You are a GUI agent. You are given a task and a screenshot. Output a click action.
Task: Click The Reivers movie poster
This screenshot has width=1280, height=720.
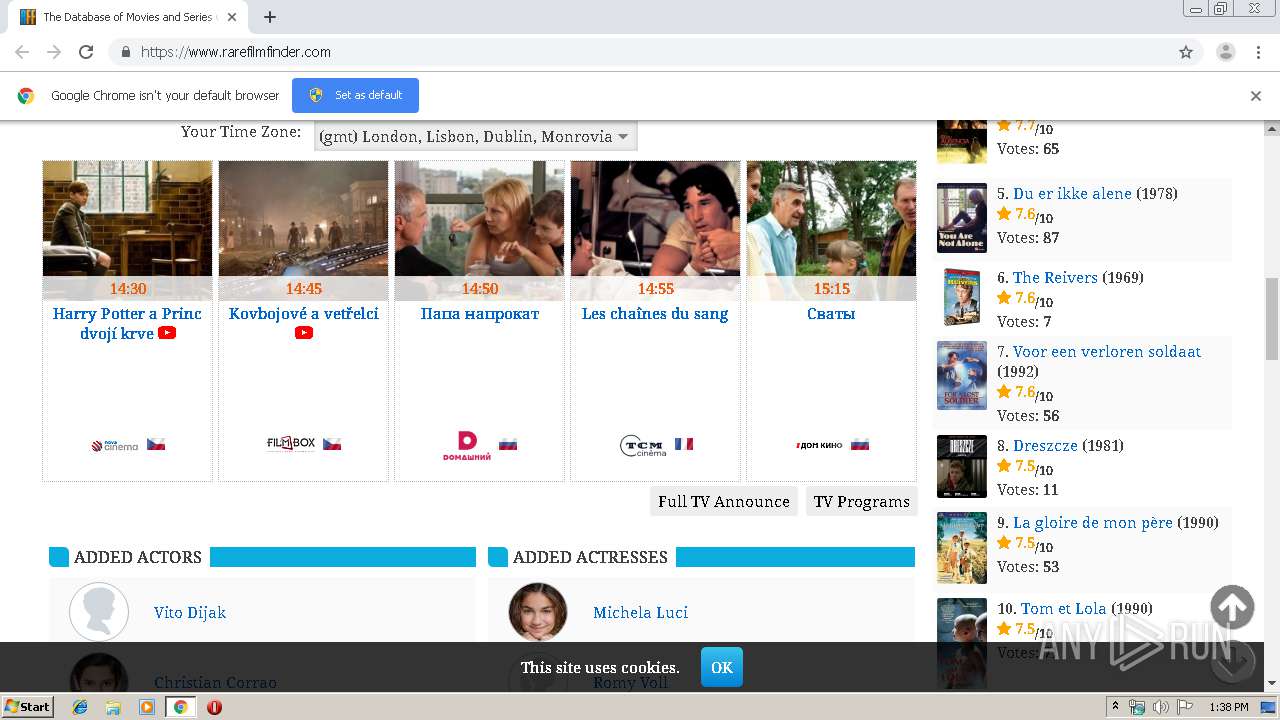click(962, 297)
